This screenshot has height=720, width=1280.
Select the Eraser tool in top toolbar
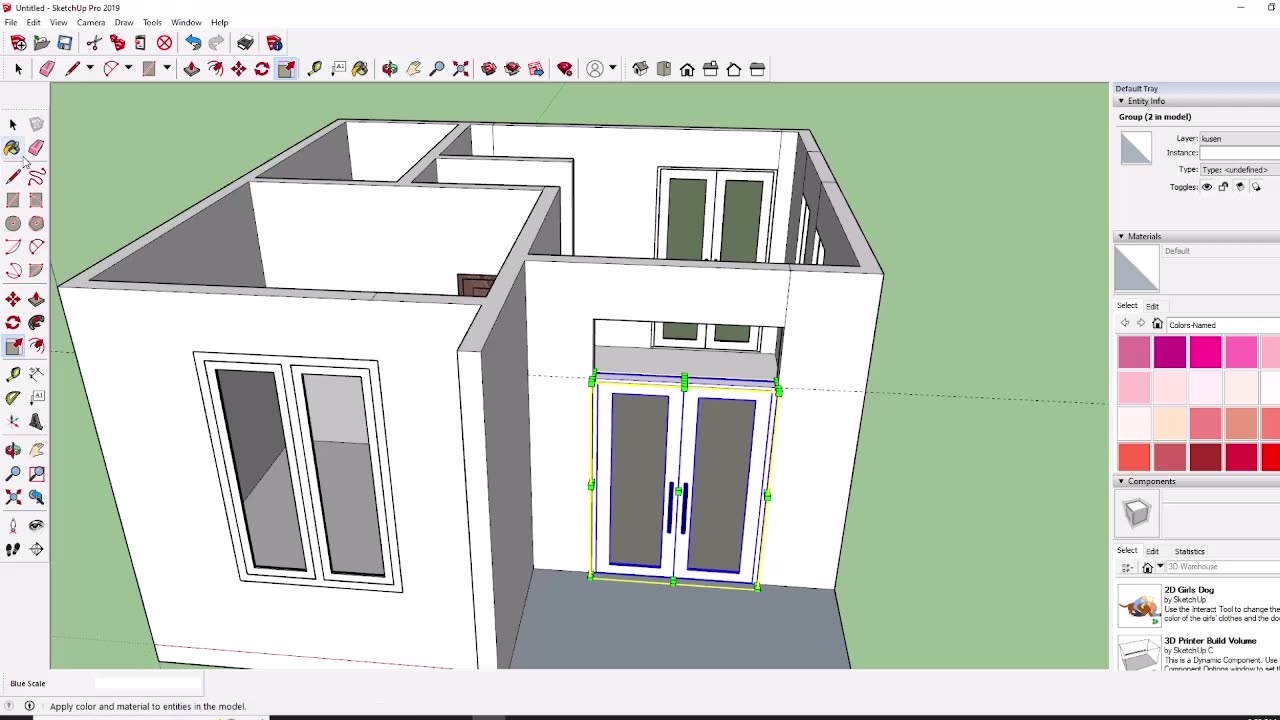[x=47, y=69]
